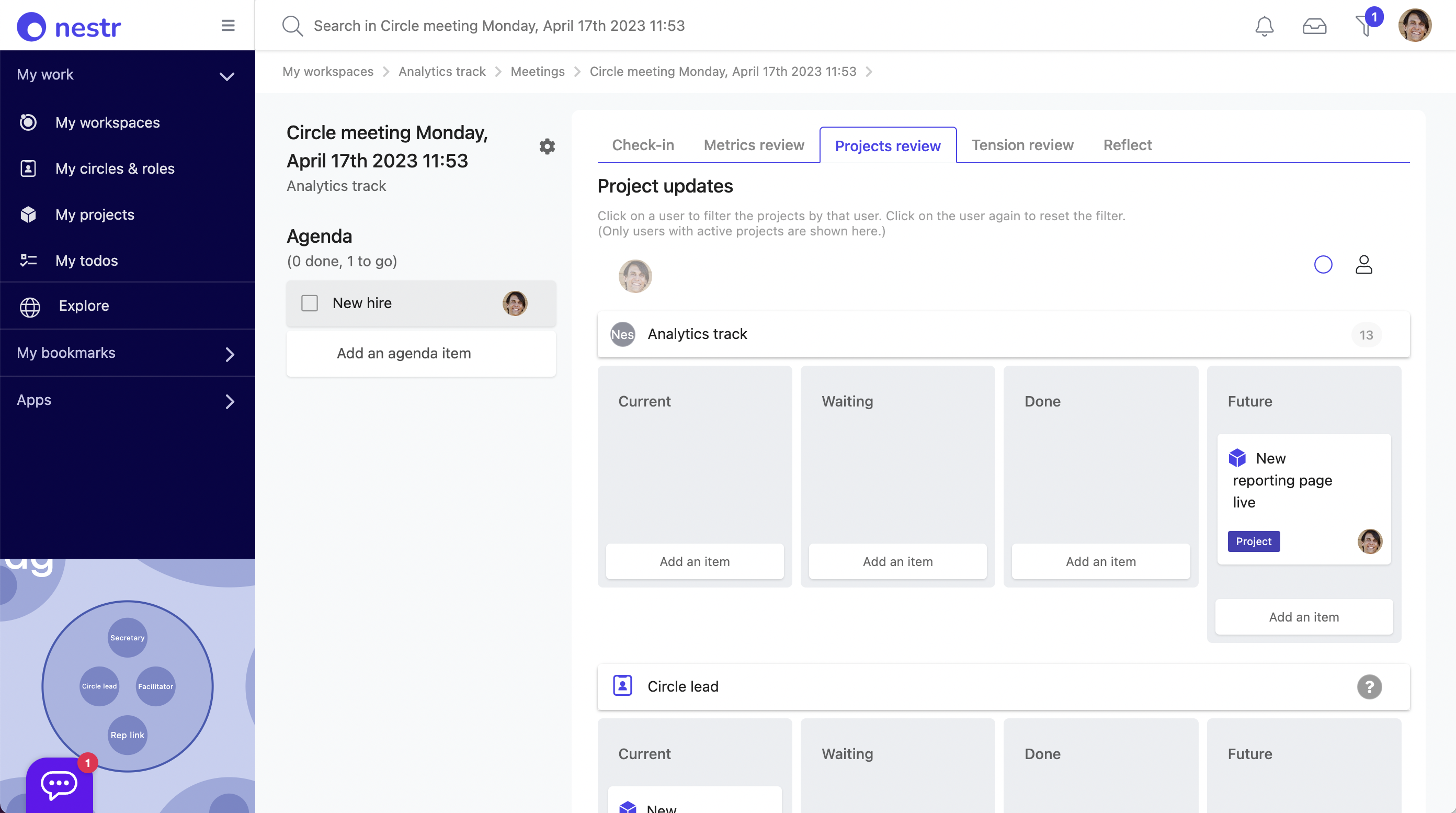Switch to Tension review tab
Image resolution: width=1456 pixels, height=813 pixels.
pos(1022,144)
